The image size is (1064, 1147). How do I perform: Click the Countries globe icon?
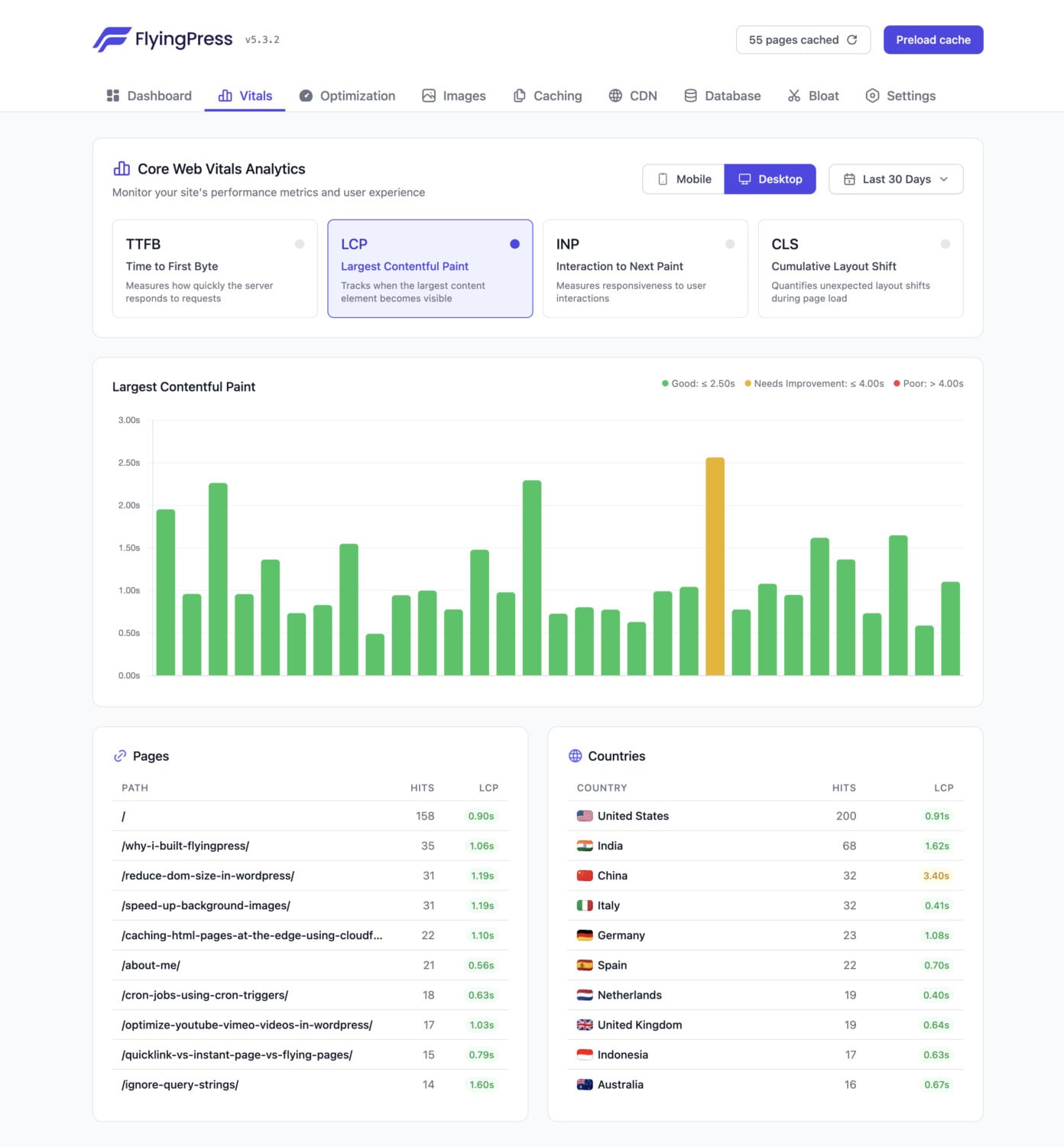tap(576, 755)
